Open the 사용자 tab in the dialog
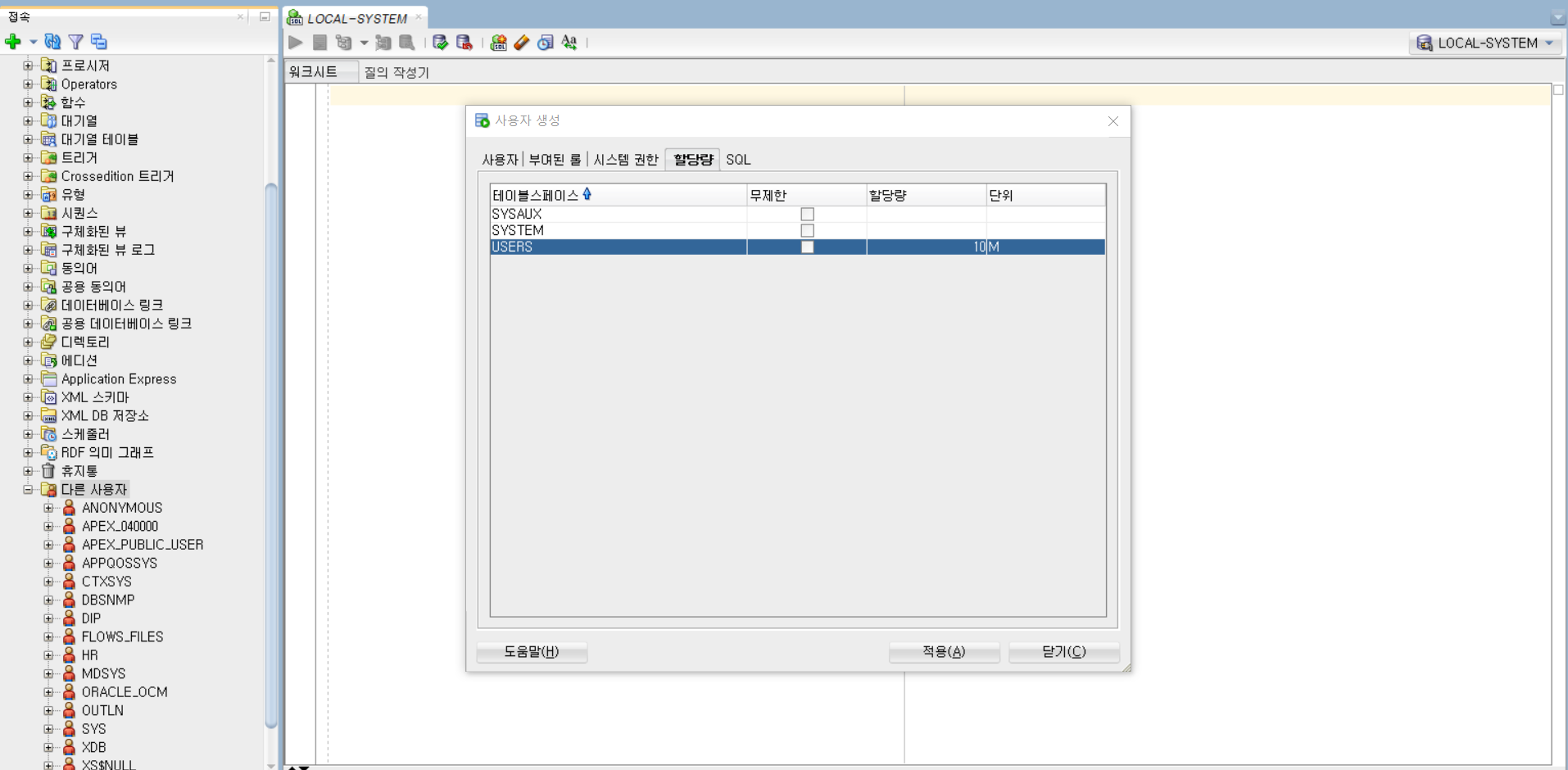The image size is (1568, 770). pyautogui.click(x=500, y=160)
